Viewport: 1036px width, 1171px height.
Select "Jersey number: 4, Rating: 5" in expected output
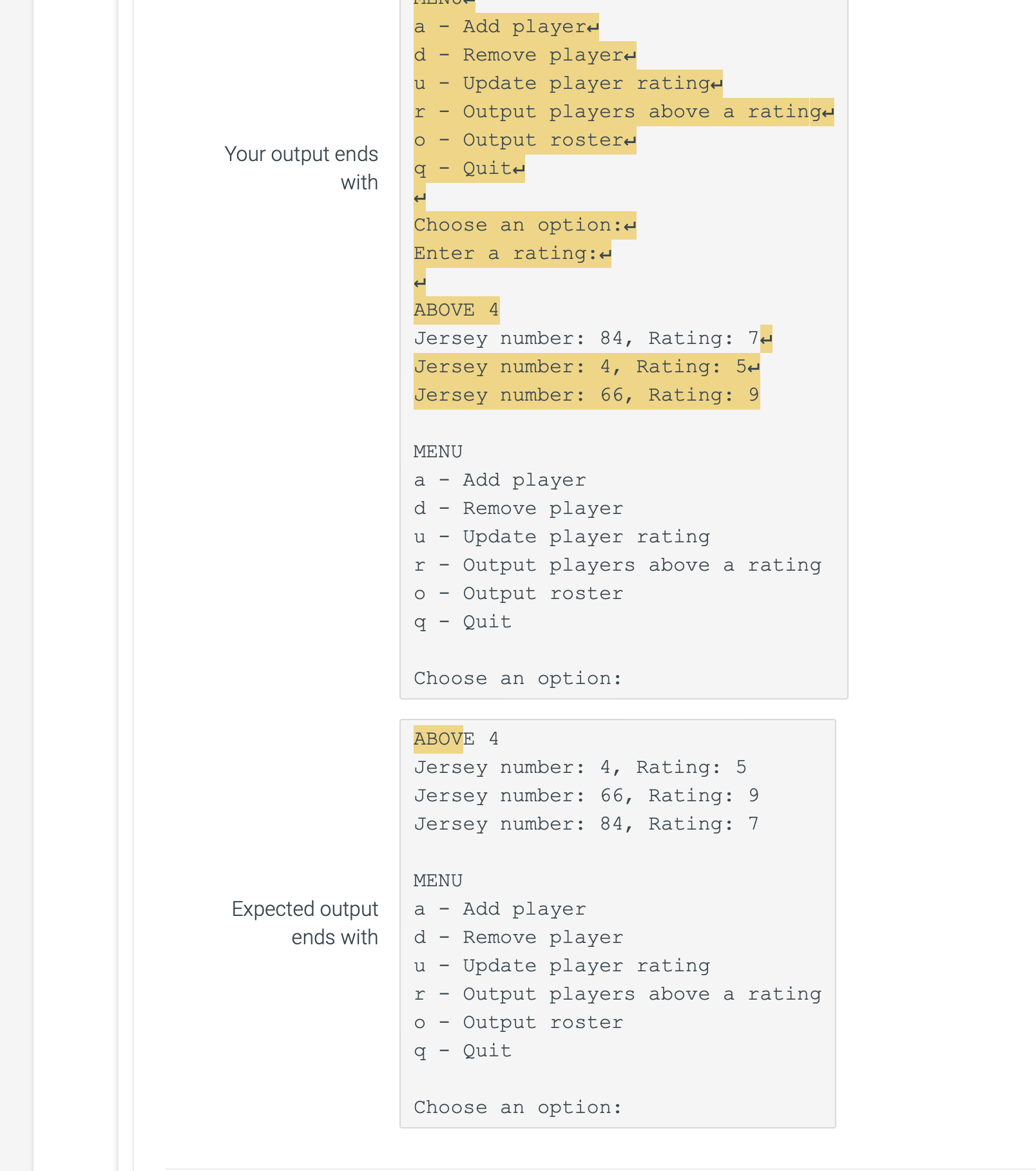580,766
